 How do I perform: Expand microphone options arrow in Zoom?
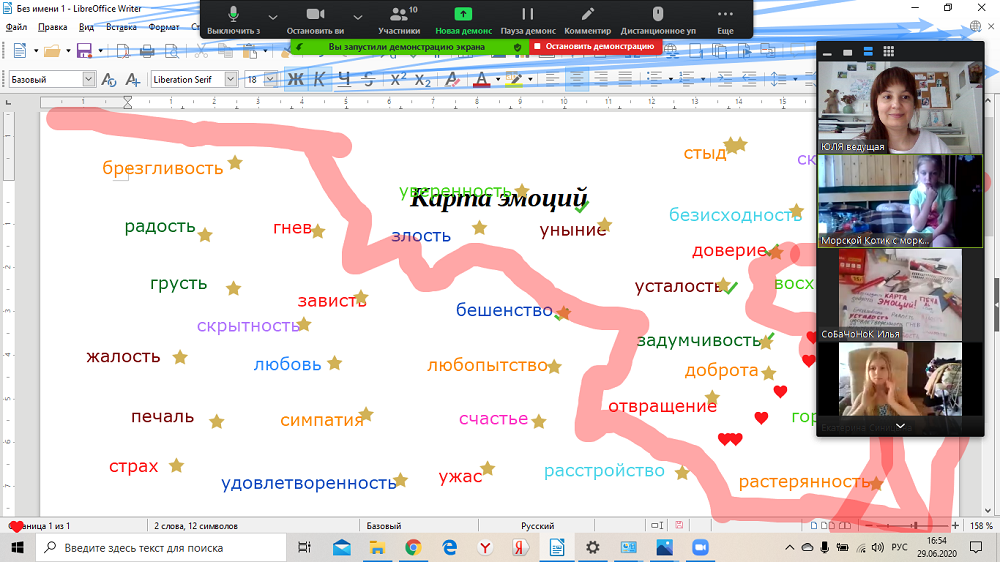(273, 16)
